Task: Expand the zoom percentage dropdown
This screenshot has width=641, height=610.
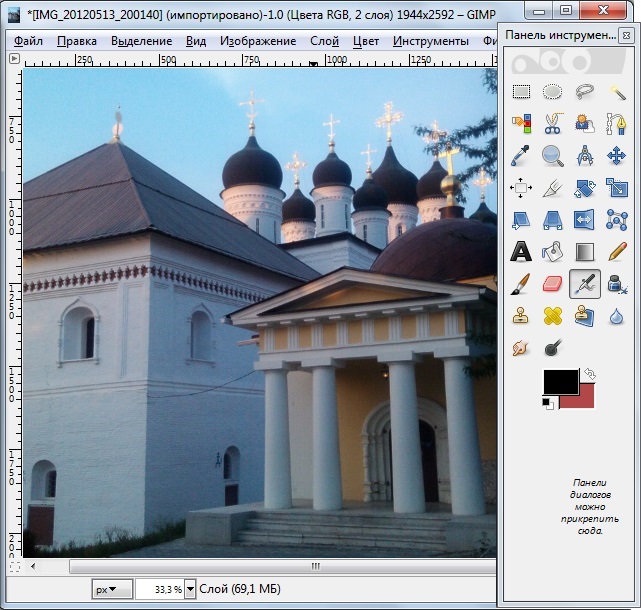Action: pos(190,590)
